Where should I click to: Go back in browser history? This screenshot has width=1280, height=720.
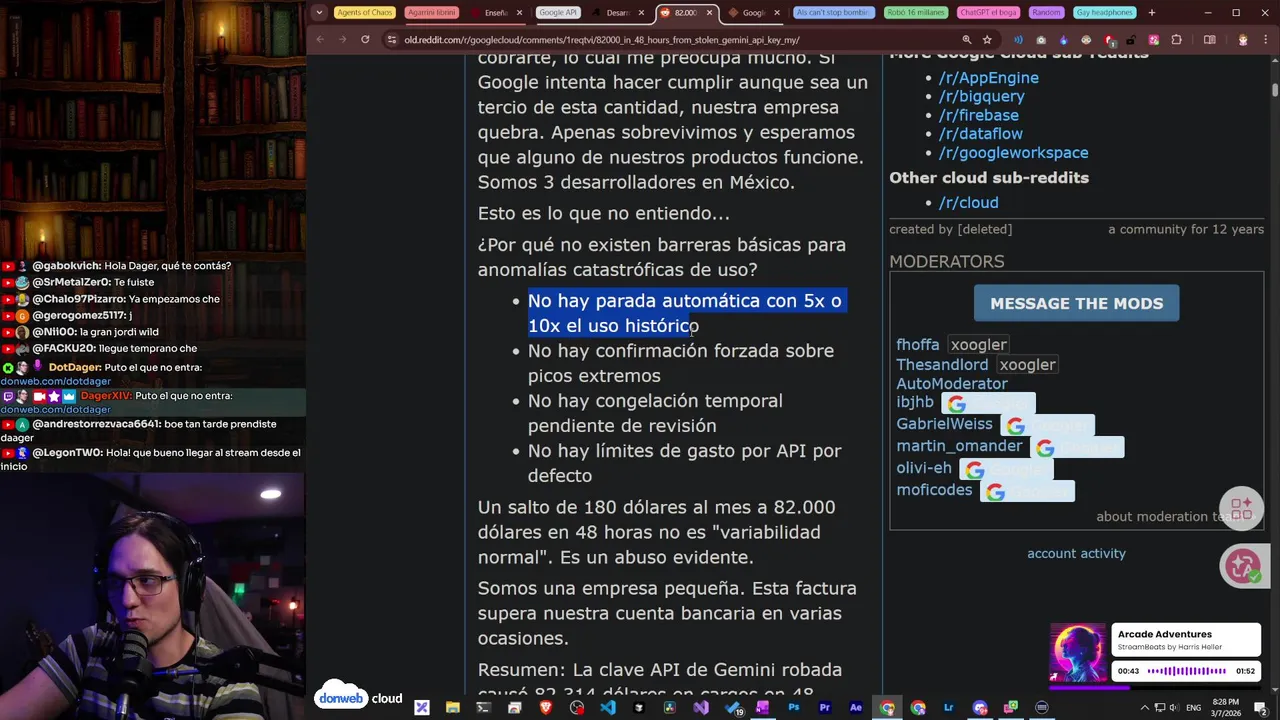pos(320,40)
